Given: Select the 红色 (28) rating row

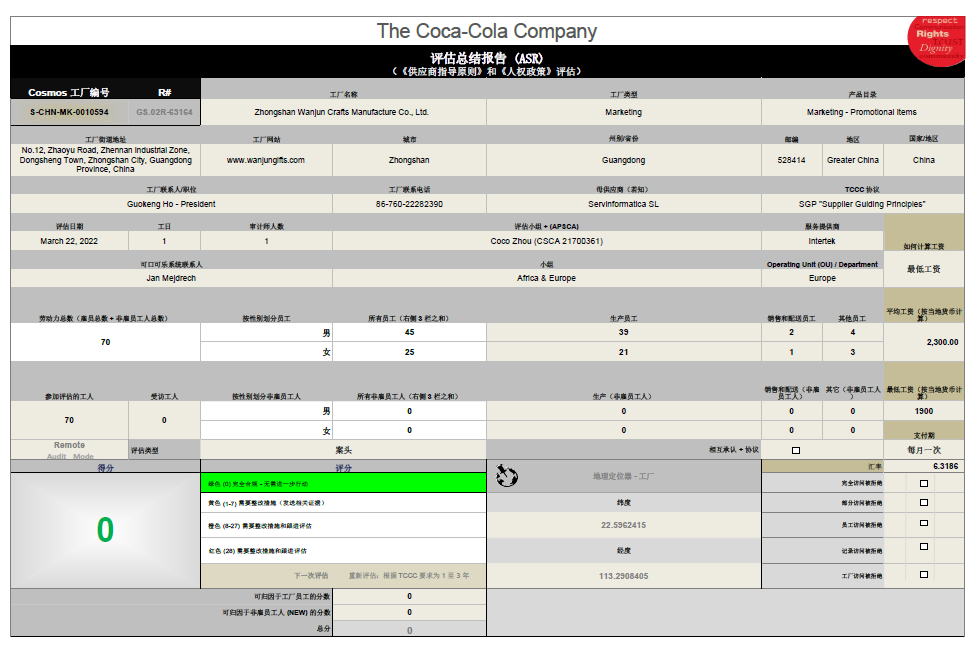Looking at the screenshot, I should (x=344, y=551).
